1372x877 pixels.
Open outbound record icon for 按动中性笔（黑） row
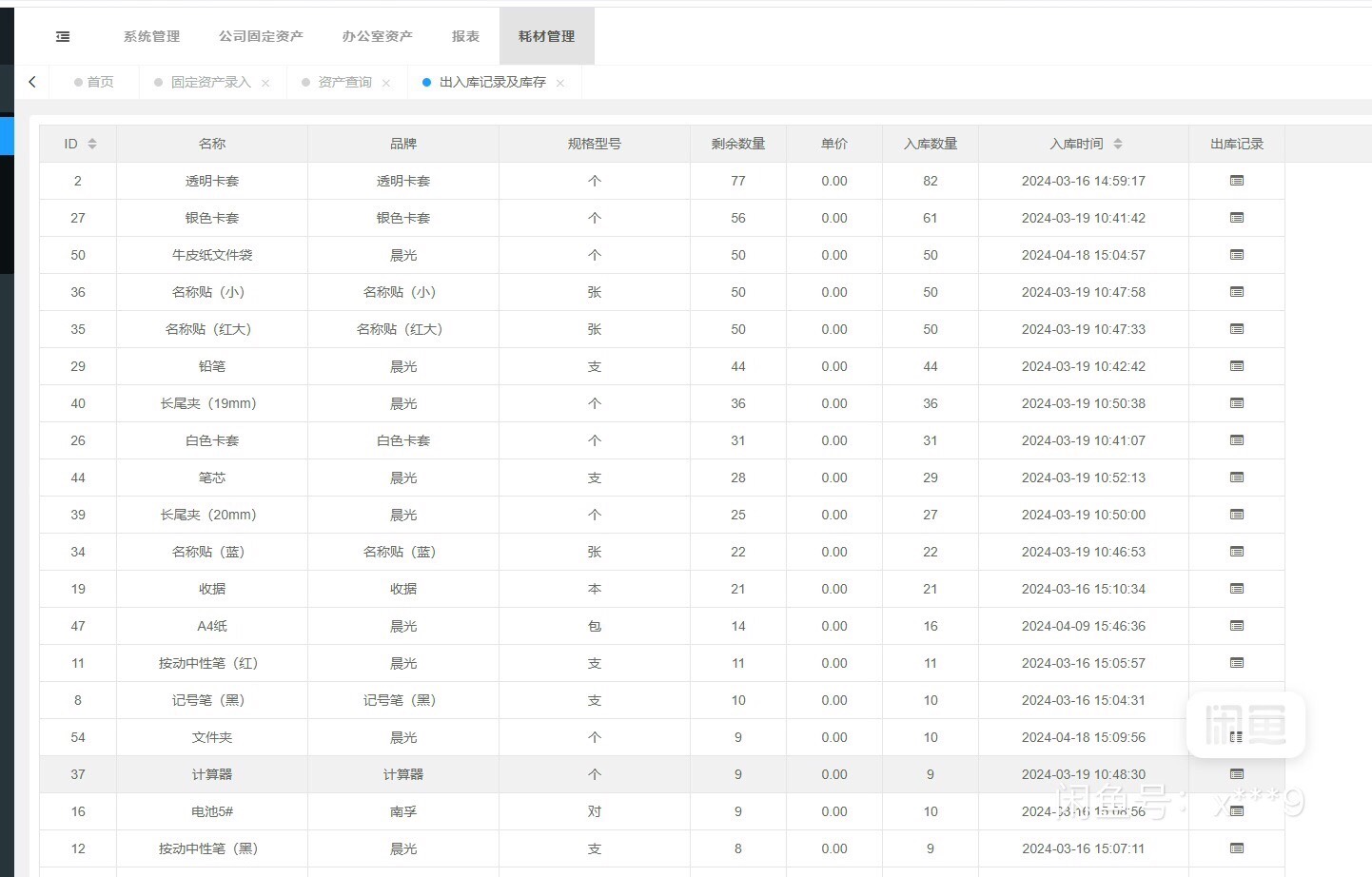point(1236,848)
